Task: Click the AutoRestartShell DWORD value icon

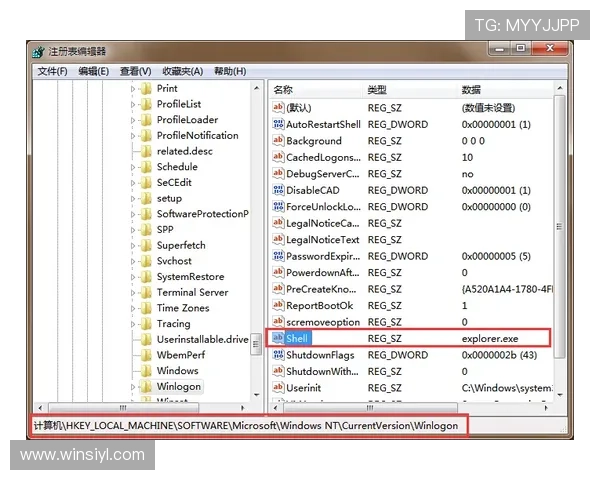Action: click(x=278, y=125)
